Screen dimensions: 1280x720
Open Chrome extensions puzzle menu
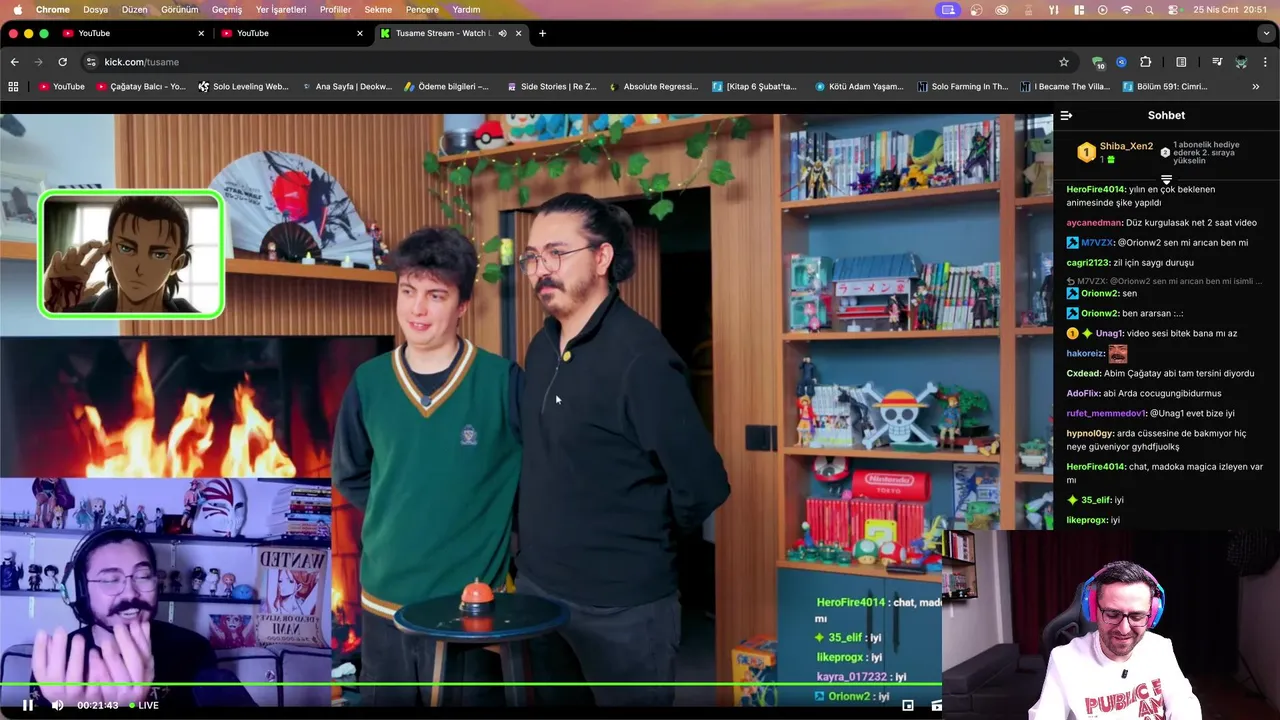(x=1145, y=62)
